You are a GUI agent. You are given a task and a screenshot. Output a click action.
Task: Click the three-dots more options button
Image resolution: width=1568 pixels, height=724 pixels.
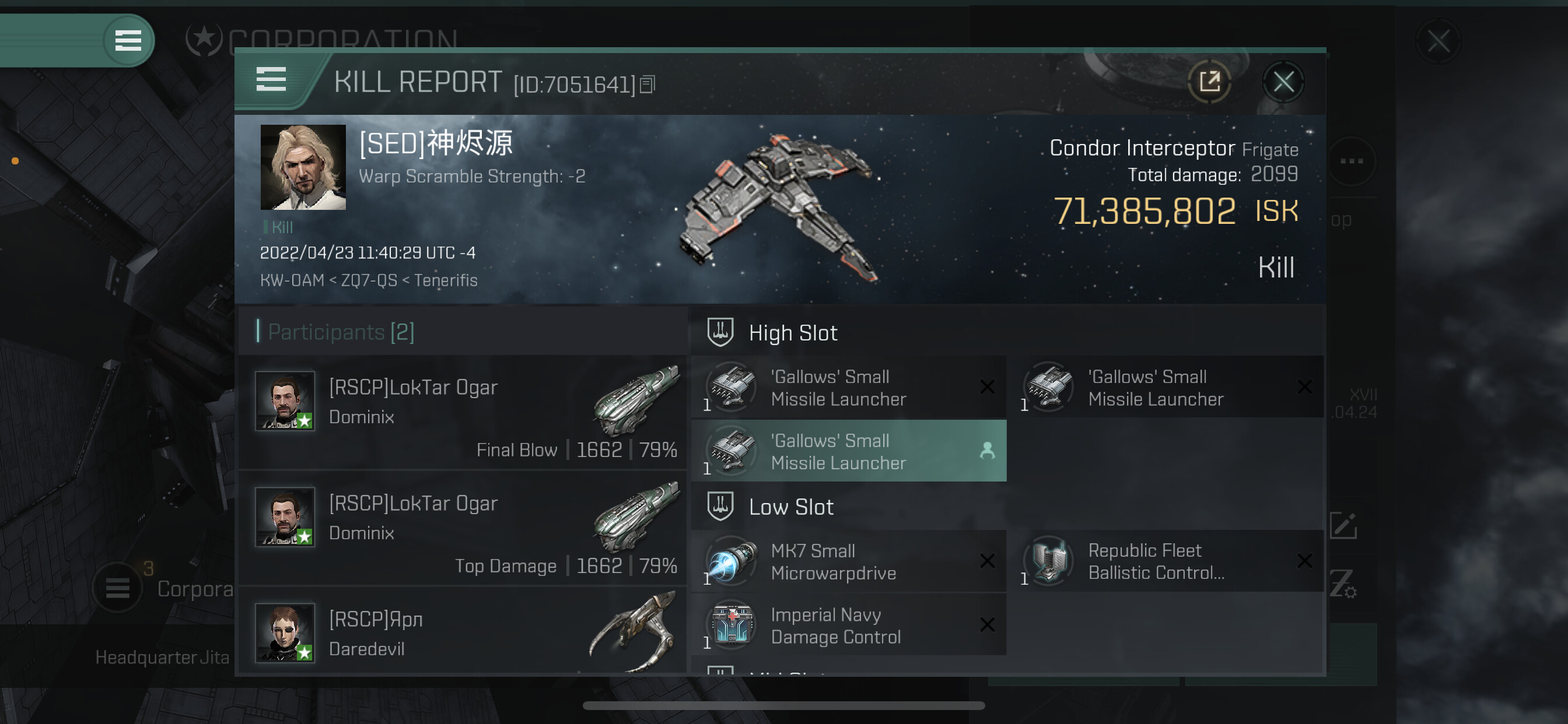tap(1352, 161)
